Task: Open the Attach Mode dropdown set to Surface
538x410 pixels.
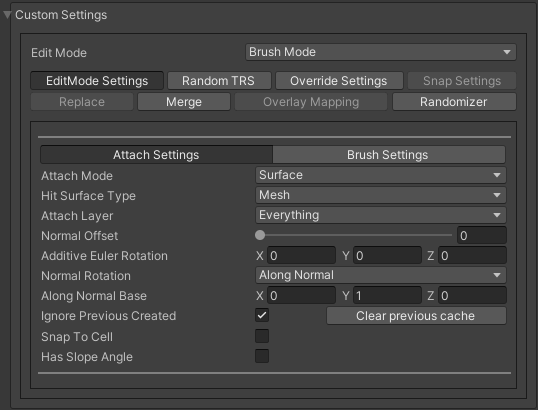Action: [x=381, y=175]
